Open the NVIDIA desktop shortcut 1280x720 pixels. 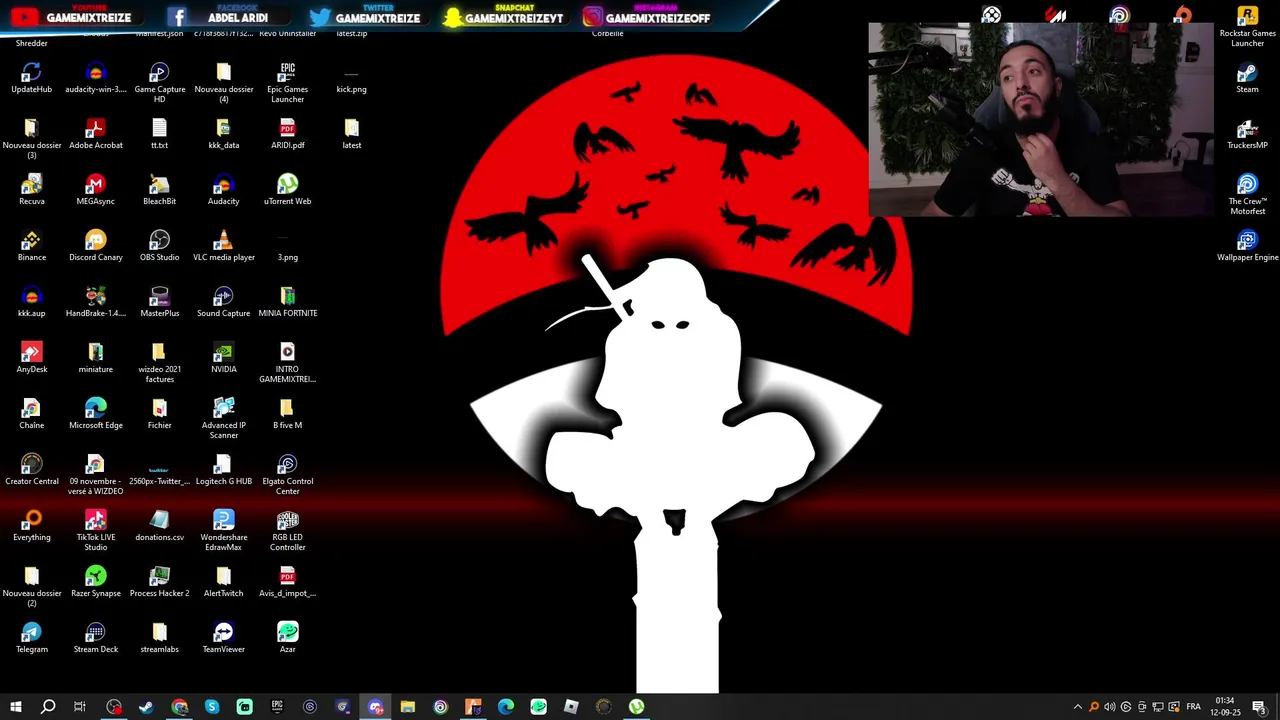[223, 358]
